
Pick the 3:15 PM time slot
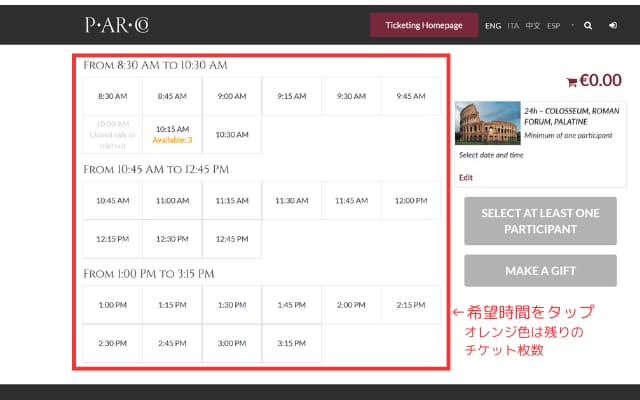[291, 343]
